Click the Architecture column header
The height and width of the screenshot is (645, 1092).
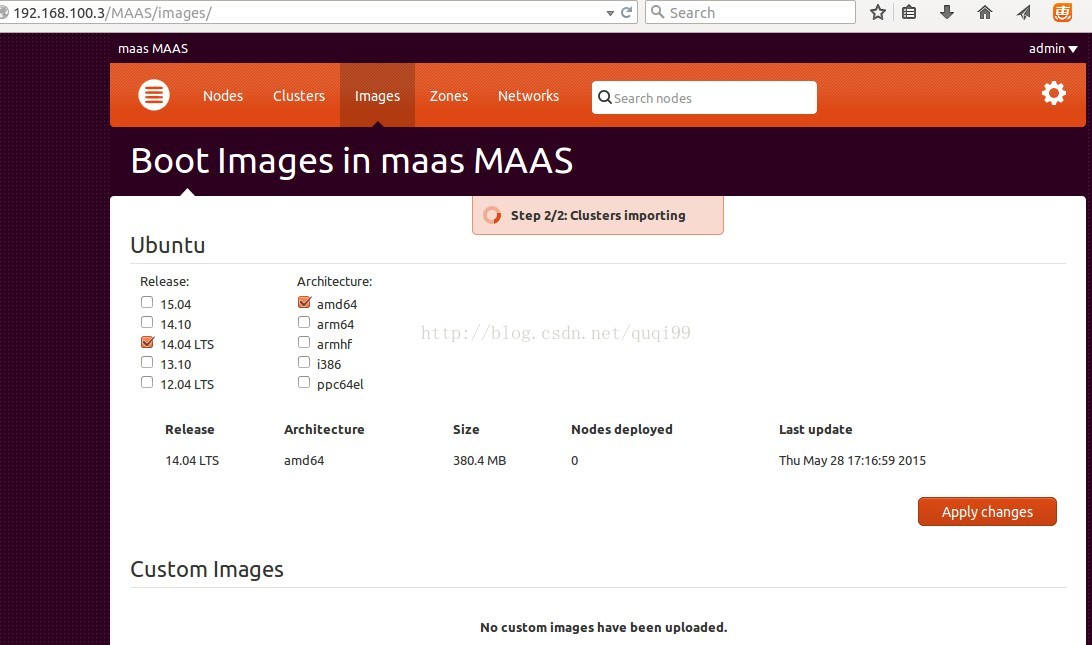pyautogui.click(x=324, y=429)
